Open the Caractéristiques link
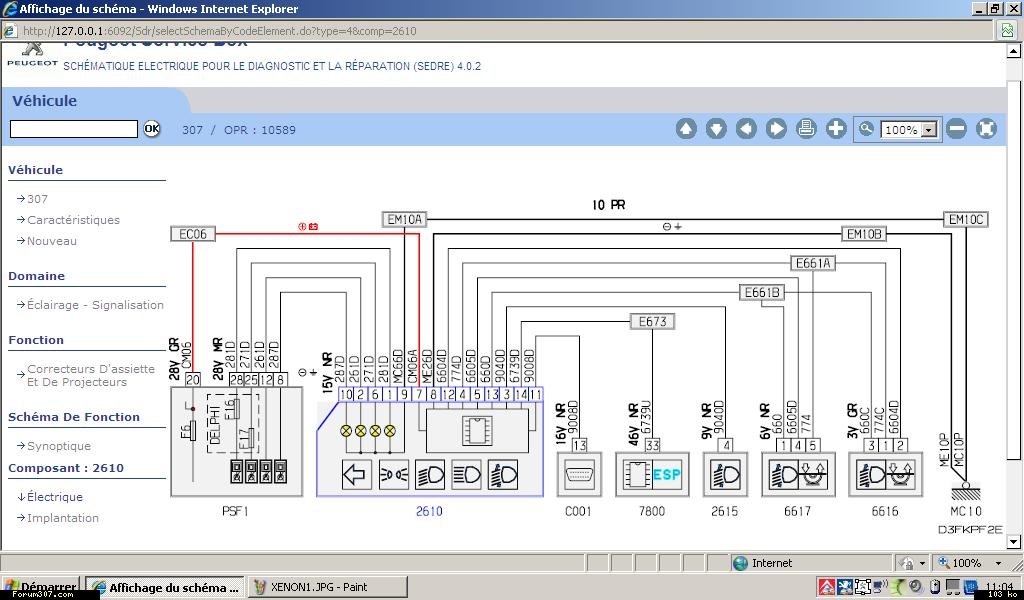The height and width of the screenshot is (600, 1024). (x=73, y=219)
